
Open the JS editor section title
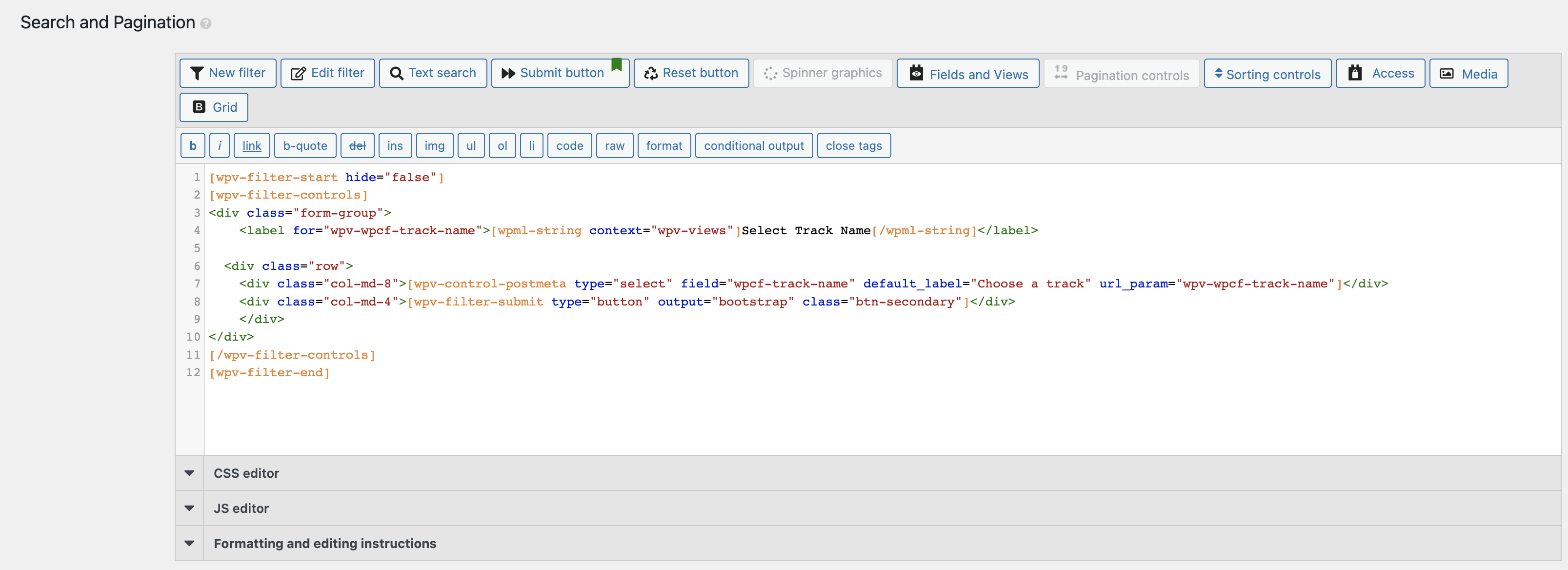click(241, 509)
